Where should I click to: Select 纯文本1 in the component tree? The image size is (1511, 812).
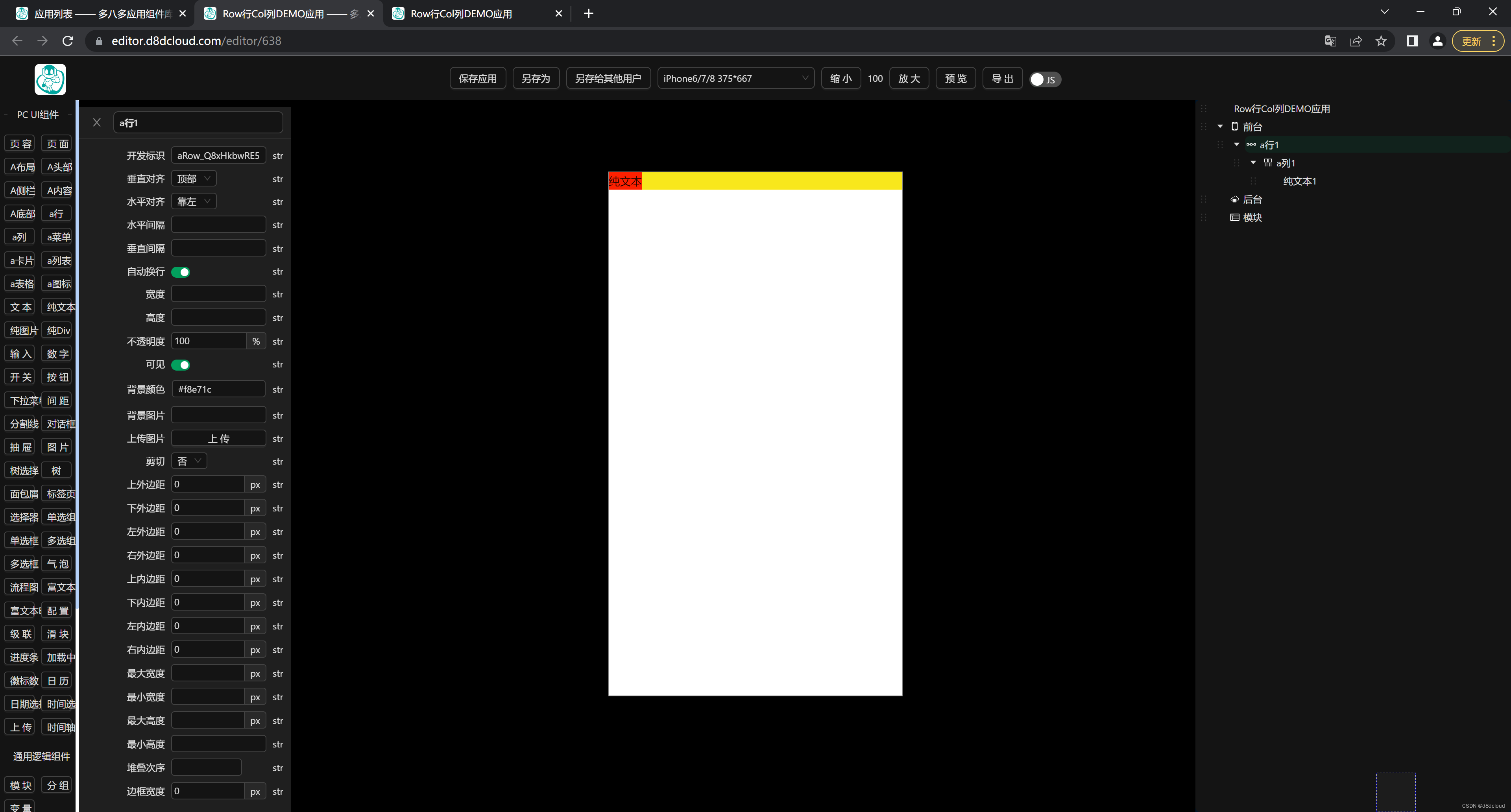pyautogui.click(x=1299, y=181)
